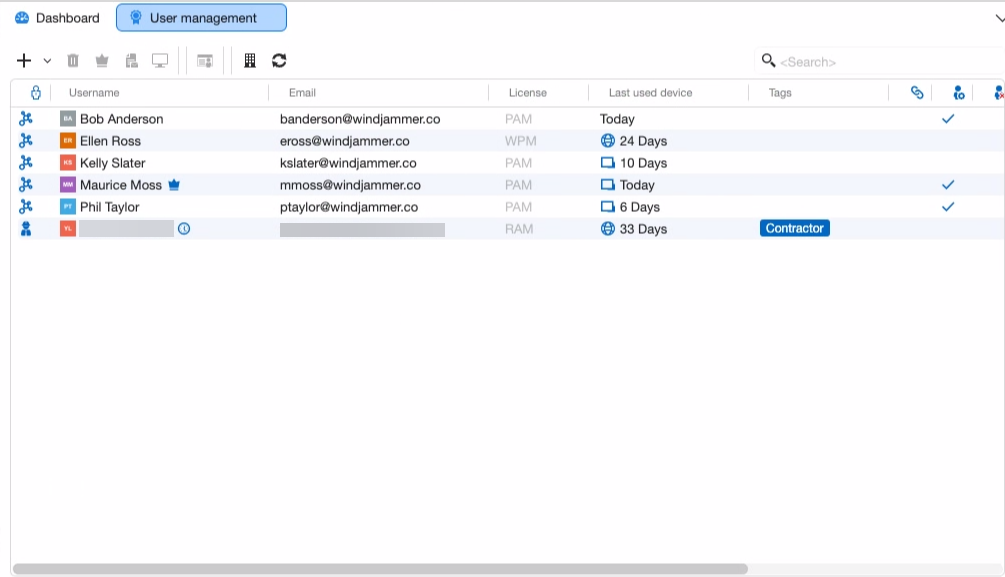Select the Maurice Moss username
Image resolution: width=1005 pixels, height=577 pixels.
(x=121, y=185)
